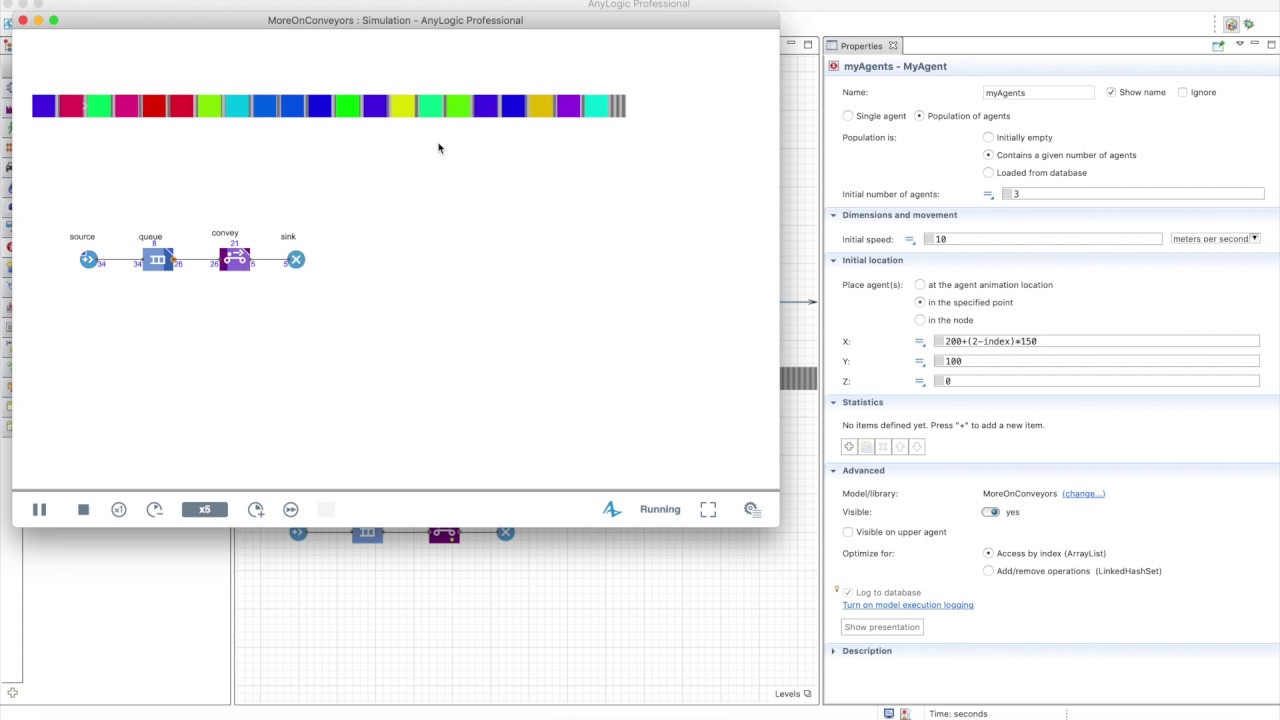Click the myAgents agent icon in header
The image size is (1280, 720).
(834, 66)
